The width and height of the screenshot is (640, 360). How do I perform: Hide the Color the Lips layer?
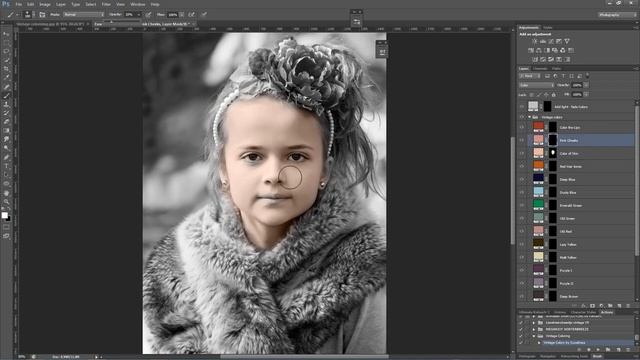click(x=522, y=127)
